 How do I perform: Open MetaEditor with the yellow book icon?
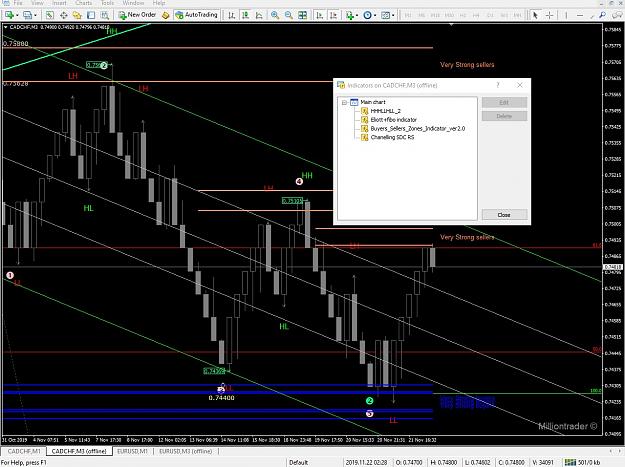[x=165, y=15]
